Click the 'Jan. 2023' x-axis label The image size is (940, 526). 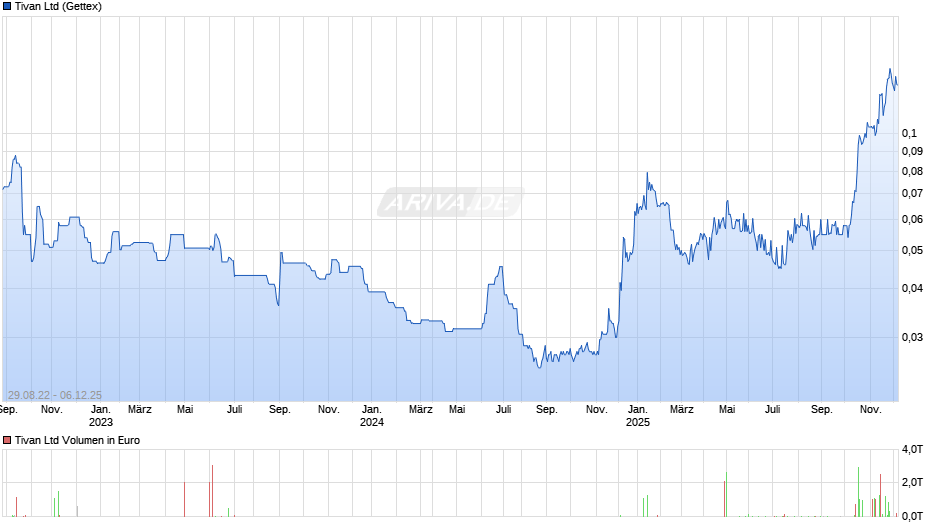[x=101, y=416]
